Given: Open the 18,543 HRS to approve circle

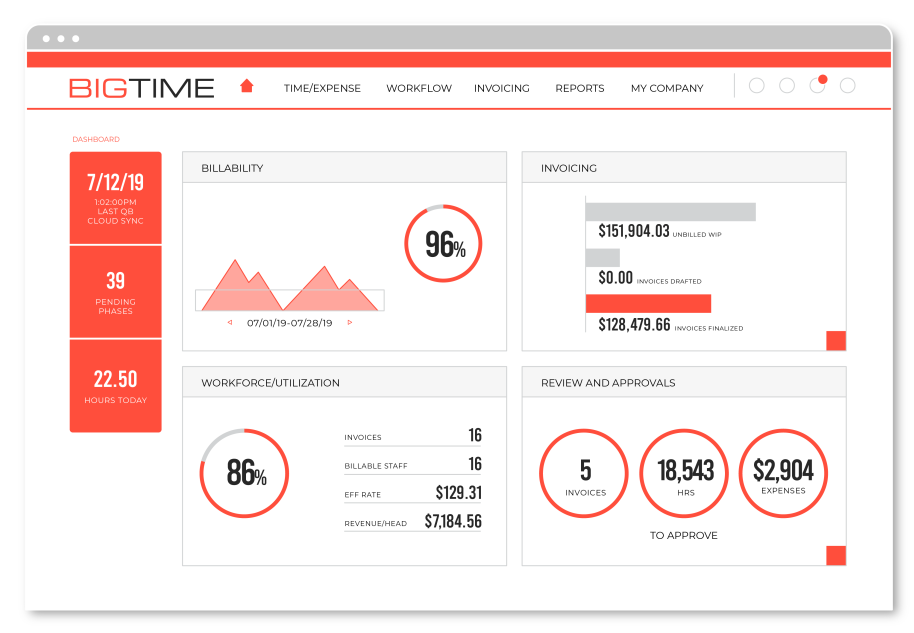Looking at the screenshot, I should pyautogui.click(x=684, y=473).
